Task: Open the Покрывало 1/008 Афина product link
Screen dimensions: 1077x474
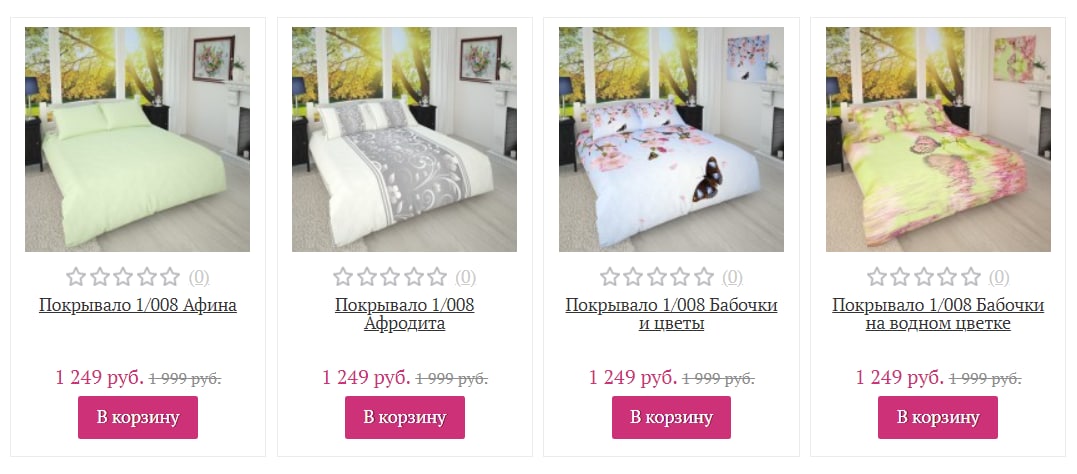Action: tap(138, 305)
